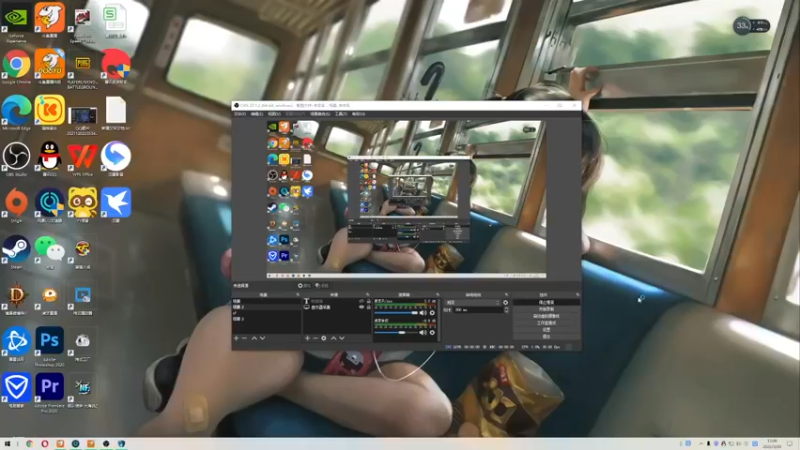Pop out the Scene Transitions dock header icon
This screenshot has width=800, height=450.
coord(506,294)
